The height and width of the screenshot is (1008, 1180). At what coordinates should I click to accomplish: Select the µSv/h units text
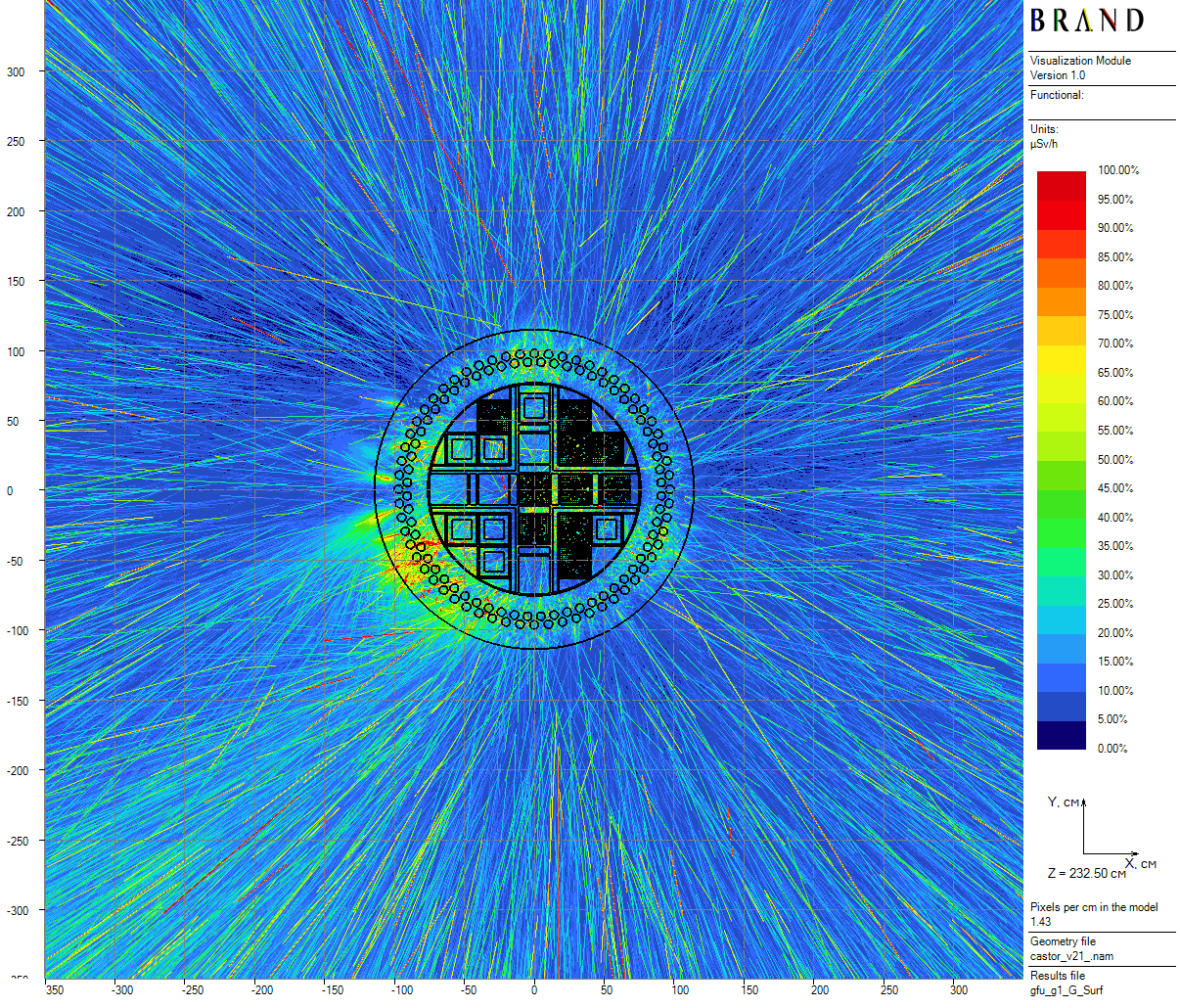click(1044, 144)
